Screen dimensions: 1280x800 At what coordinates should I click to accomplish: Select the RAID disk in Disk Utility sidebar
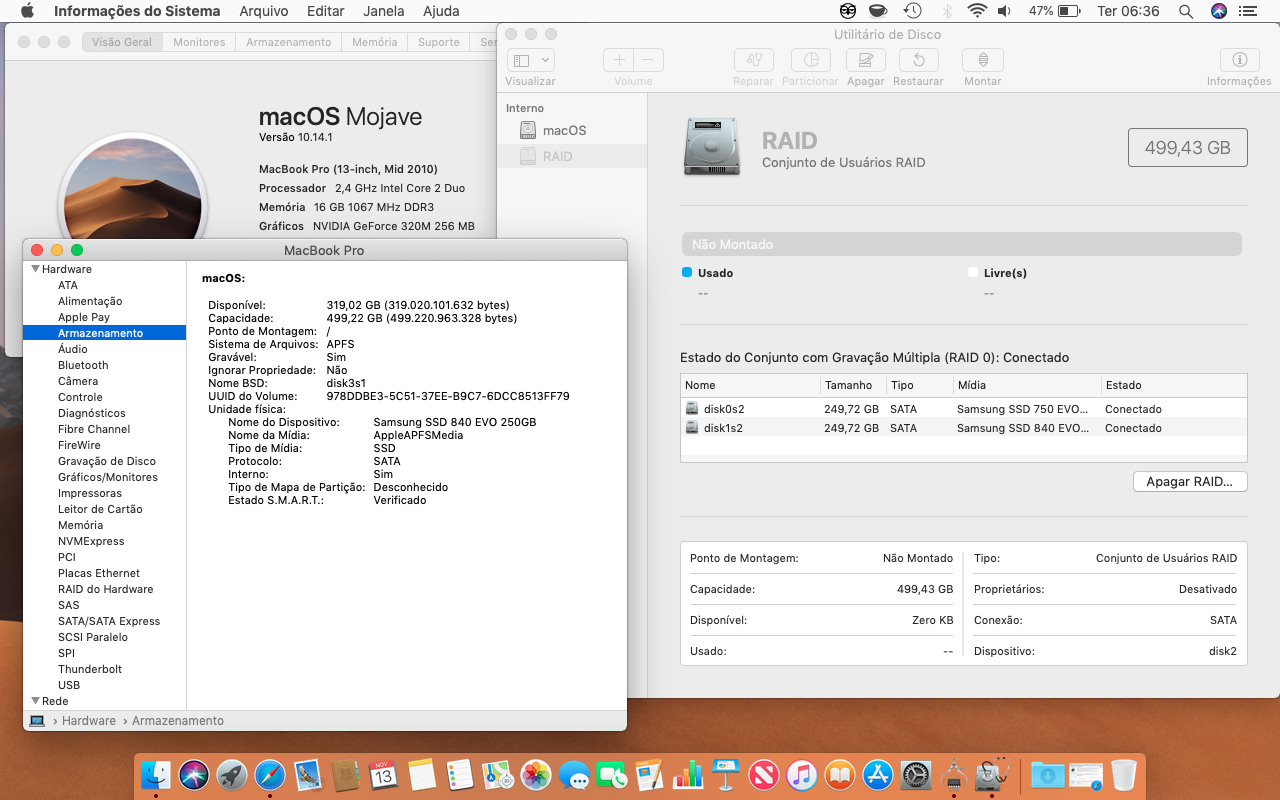click(572, 157)
